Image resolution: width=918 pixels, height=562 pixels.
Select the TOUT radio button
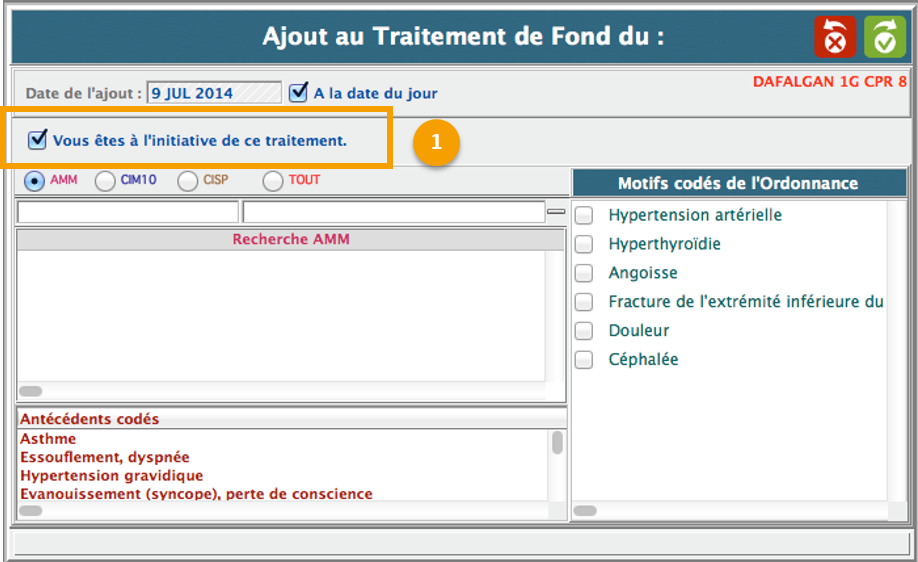pos(273,181)
